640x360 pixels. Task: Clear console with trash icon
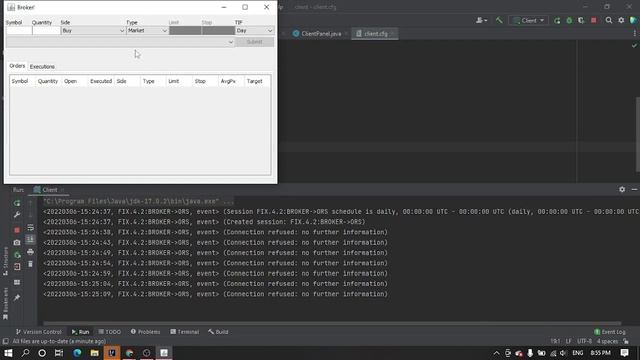pos(30,264)
